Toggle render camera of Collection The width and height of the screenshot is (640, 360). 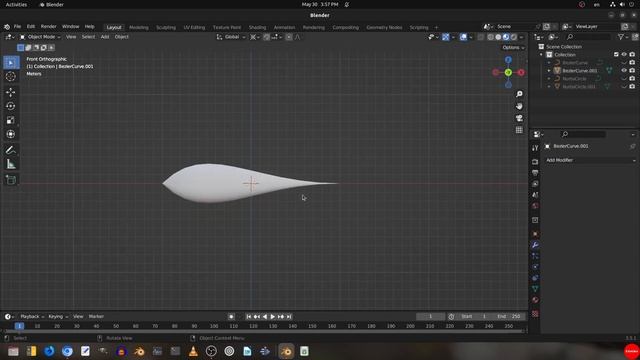point(632,54)
